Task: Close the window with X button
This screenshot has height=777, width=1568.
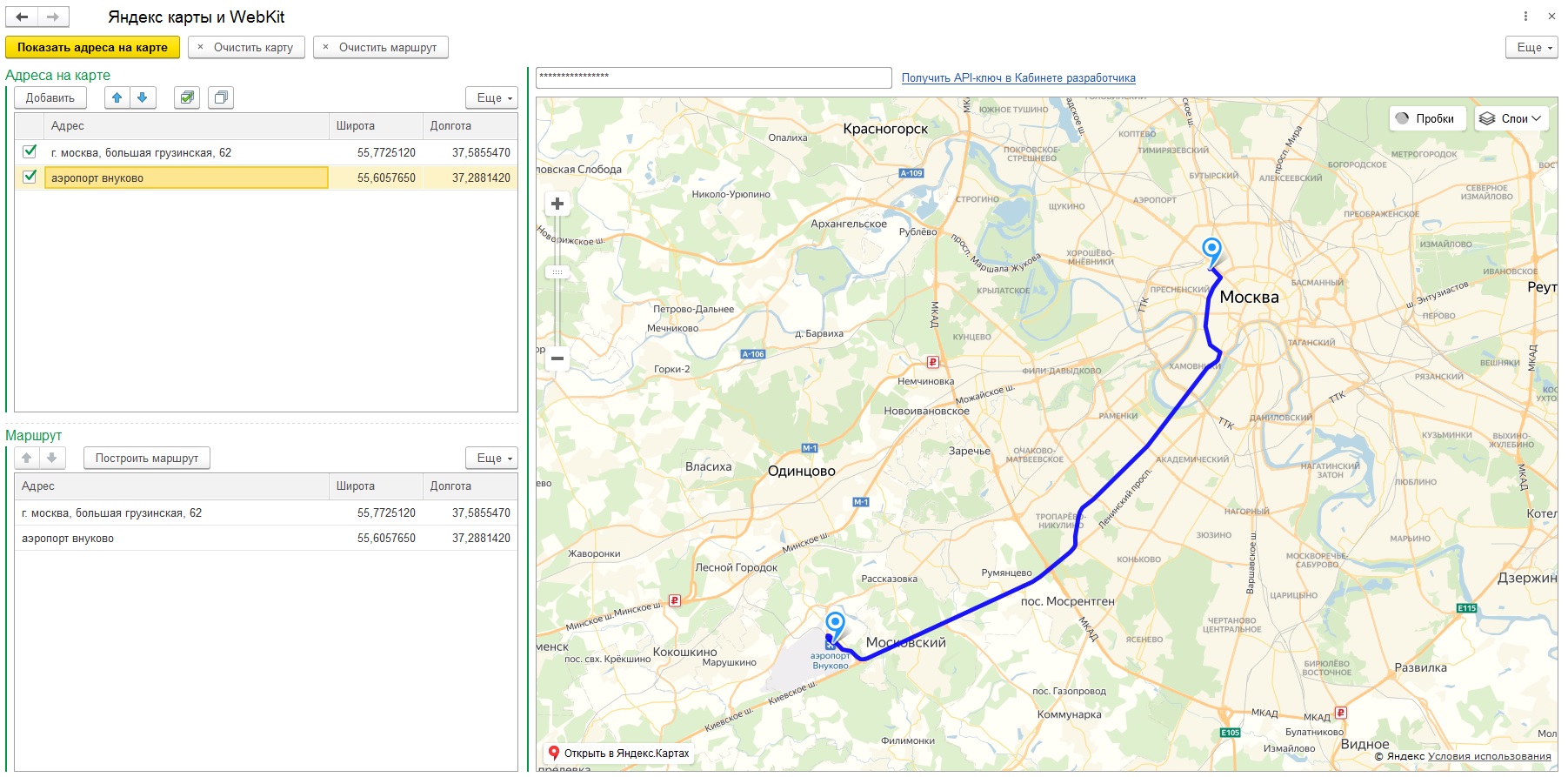Action: 1551,17
